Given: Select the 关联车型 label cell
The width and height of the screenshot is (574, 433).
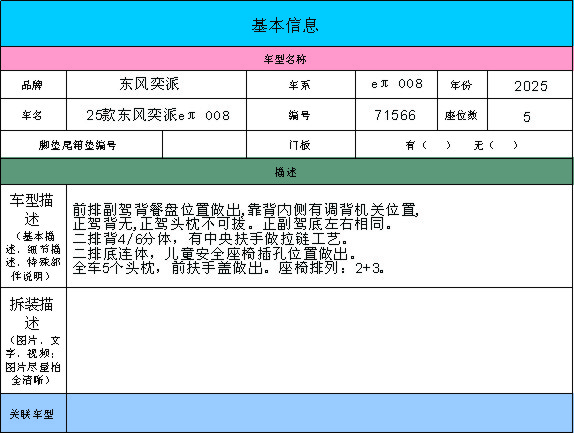Looking at the screenshot, I should click(33, 413).
